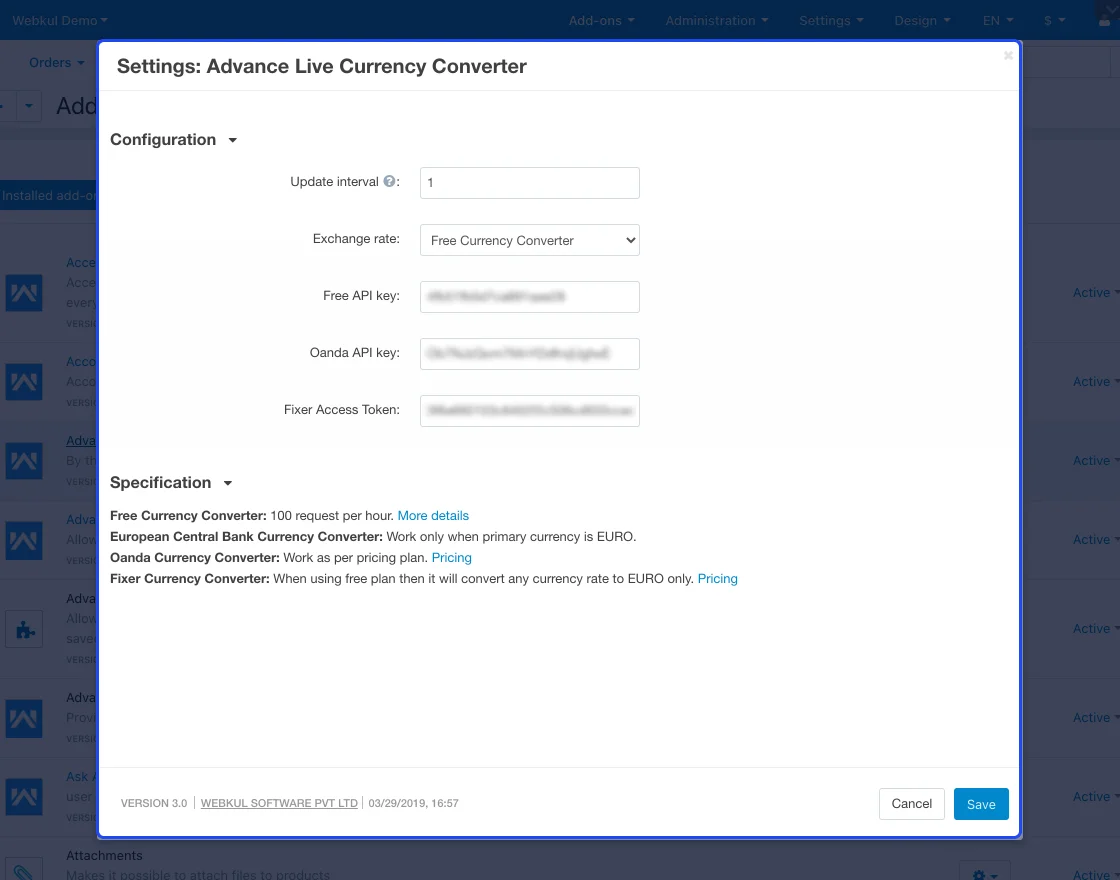The width and height of the screenshot is (1120, 880).
Task: Focus the Free API key field
Action: click(529, 297)
